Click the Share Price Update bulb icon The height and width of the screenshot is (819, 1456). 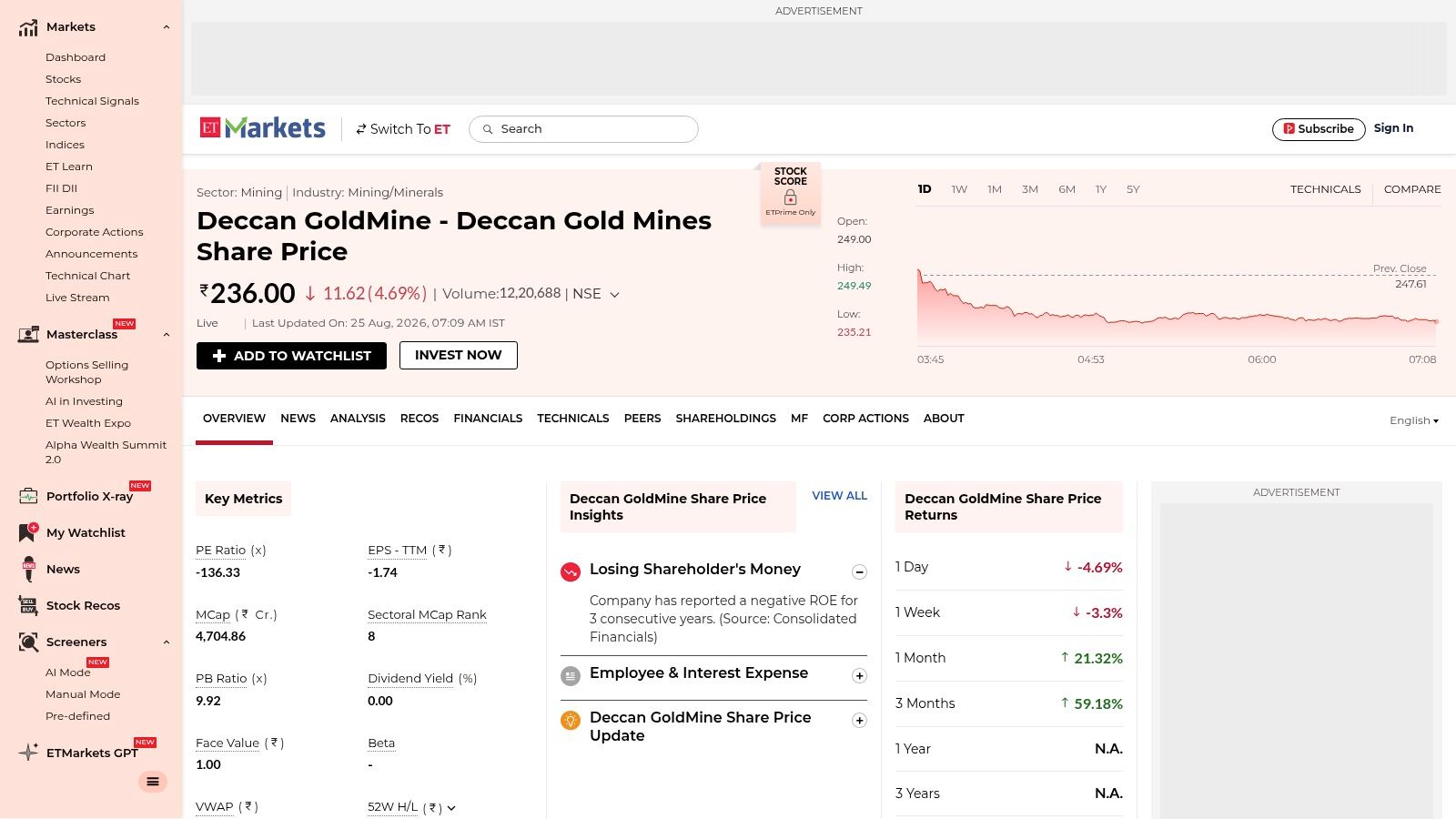pos(571,721)
